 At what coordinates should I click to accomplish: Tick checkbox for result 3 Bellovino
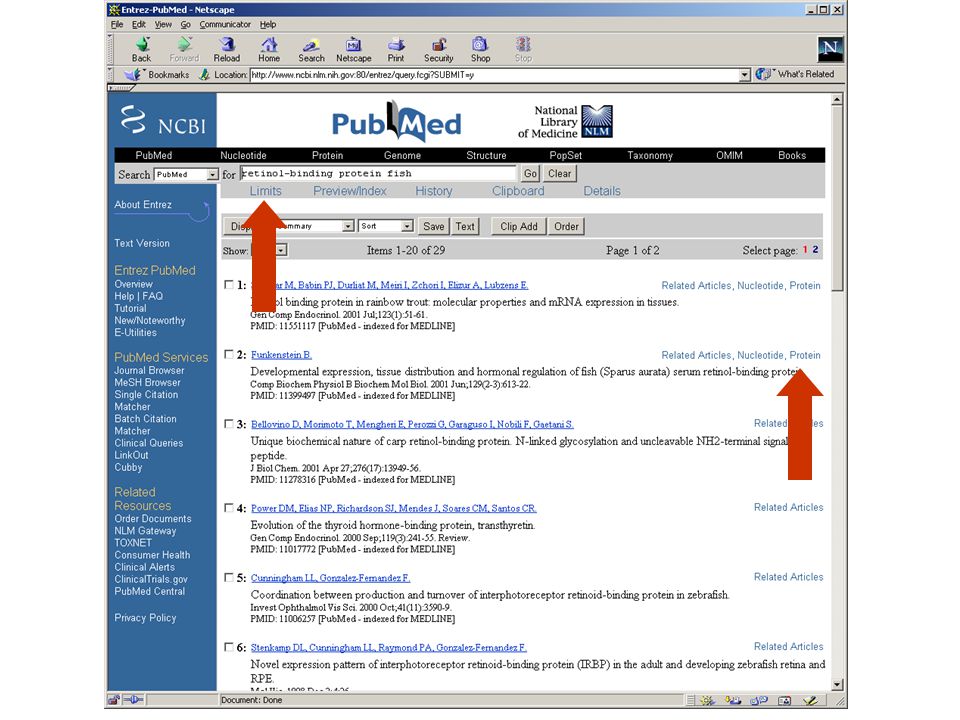(x=229, y=424)
